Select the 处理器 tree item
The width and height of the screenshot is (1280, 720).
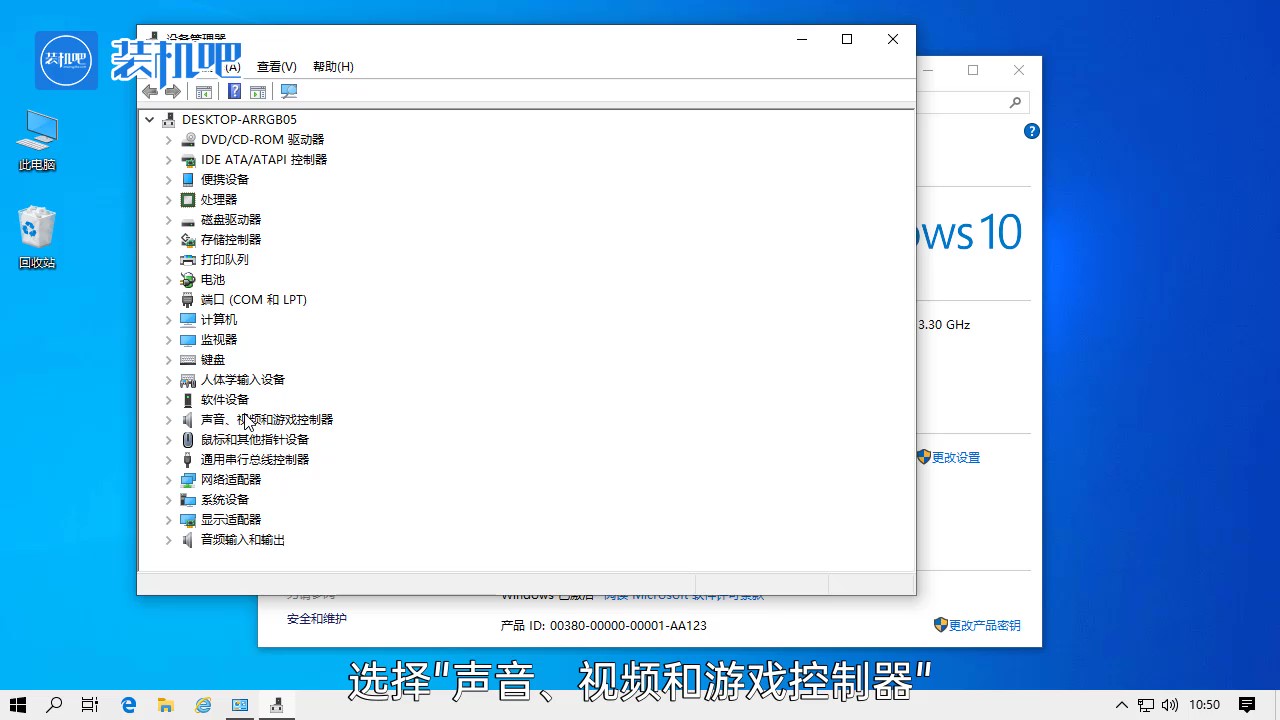click(219, 200)
